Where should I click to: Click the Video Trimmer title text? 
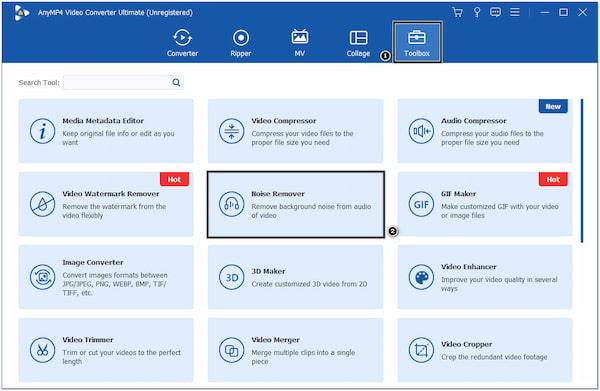(88, 340)
